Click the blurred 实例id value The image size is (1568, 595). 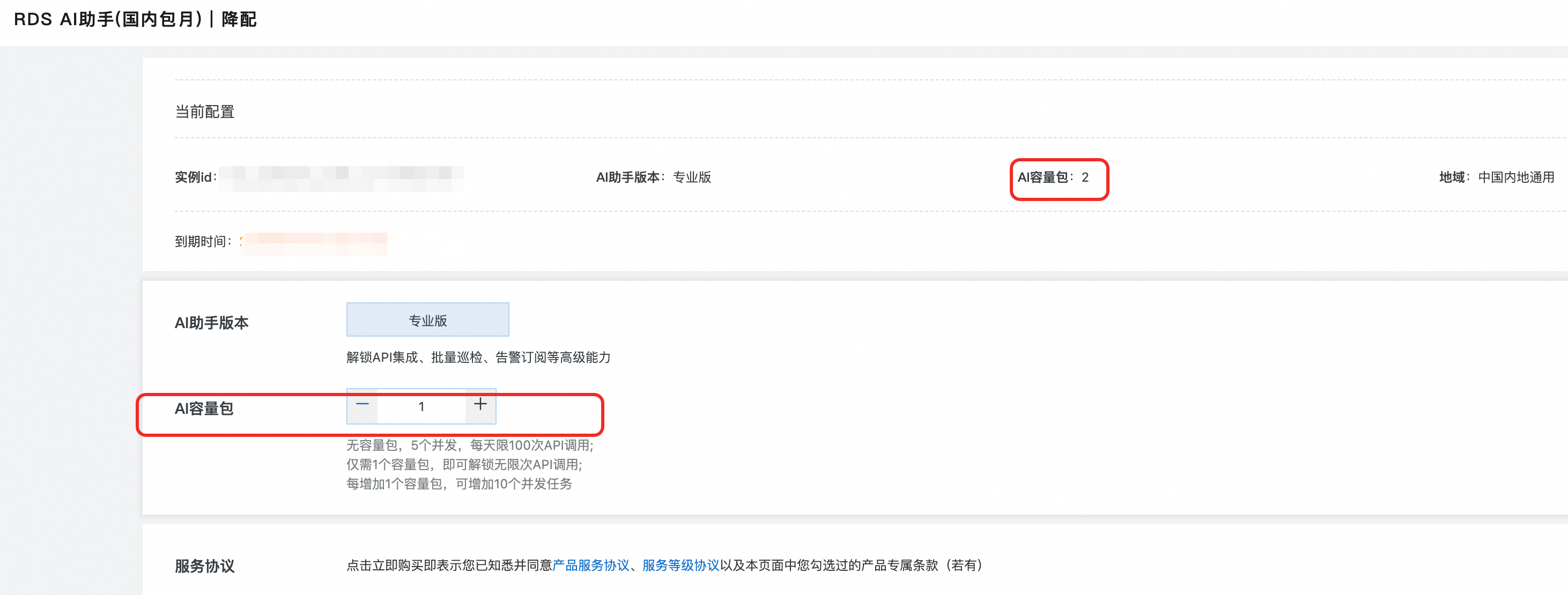click(x=341, y=177)
